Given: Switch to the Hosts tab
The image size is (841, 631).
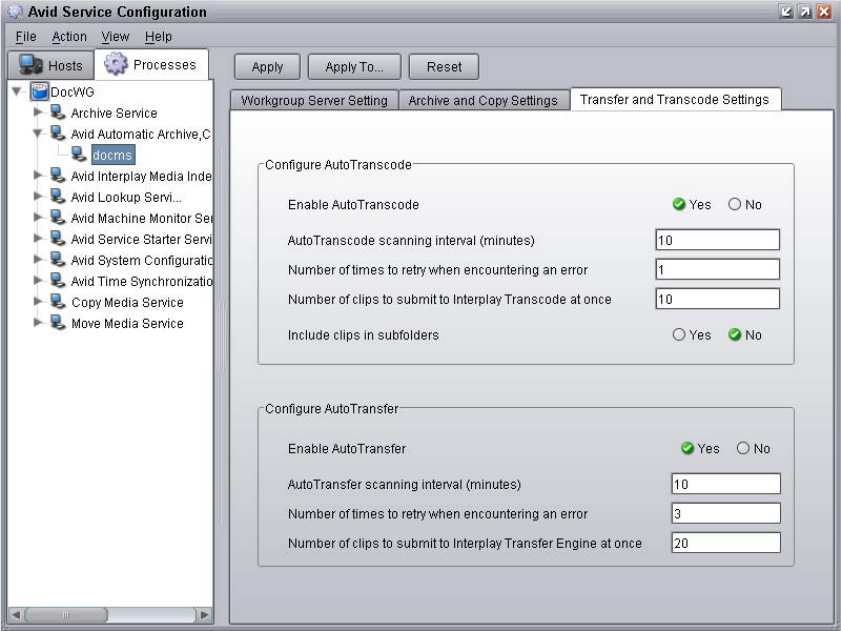Looking at the screenshot, I should (51, 65).
